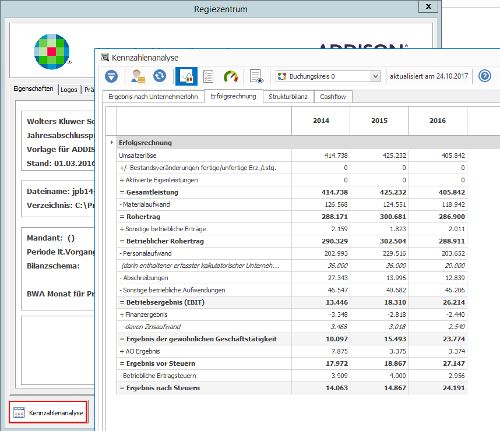Screen dimensions: 500x431
Task: Select the Erfolgsrechnung tab
Action: tap(233, 96)
